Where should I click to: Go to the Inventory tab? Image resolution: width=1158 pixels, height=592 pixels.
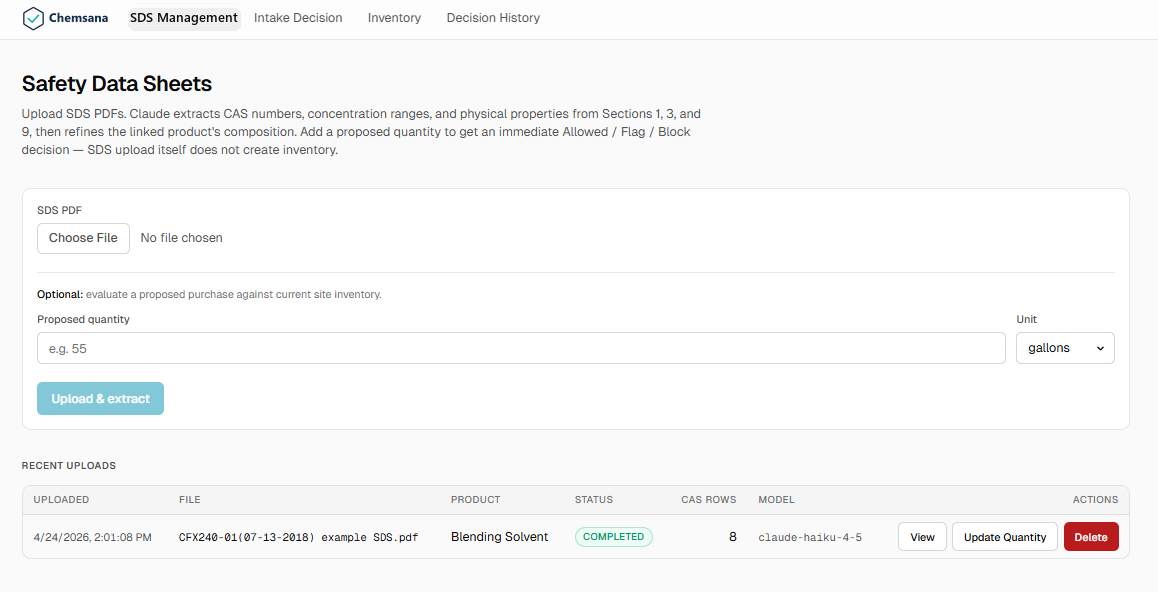click(x=394, y=18)
